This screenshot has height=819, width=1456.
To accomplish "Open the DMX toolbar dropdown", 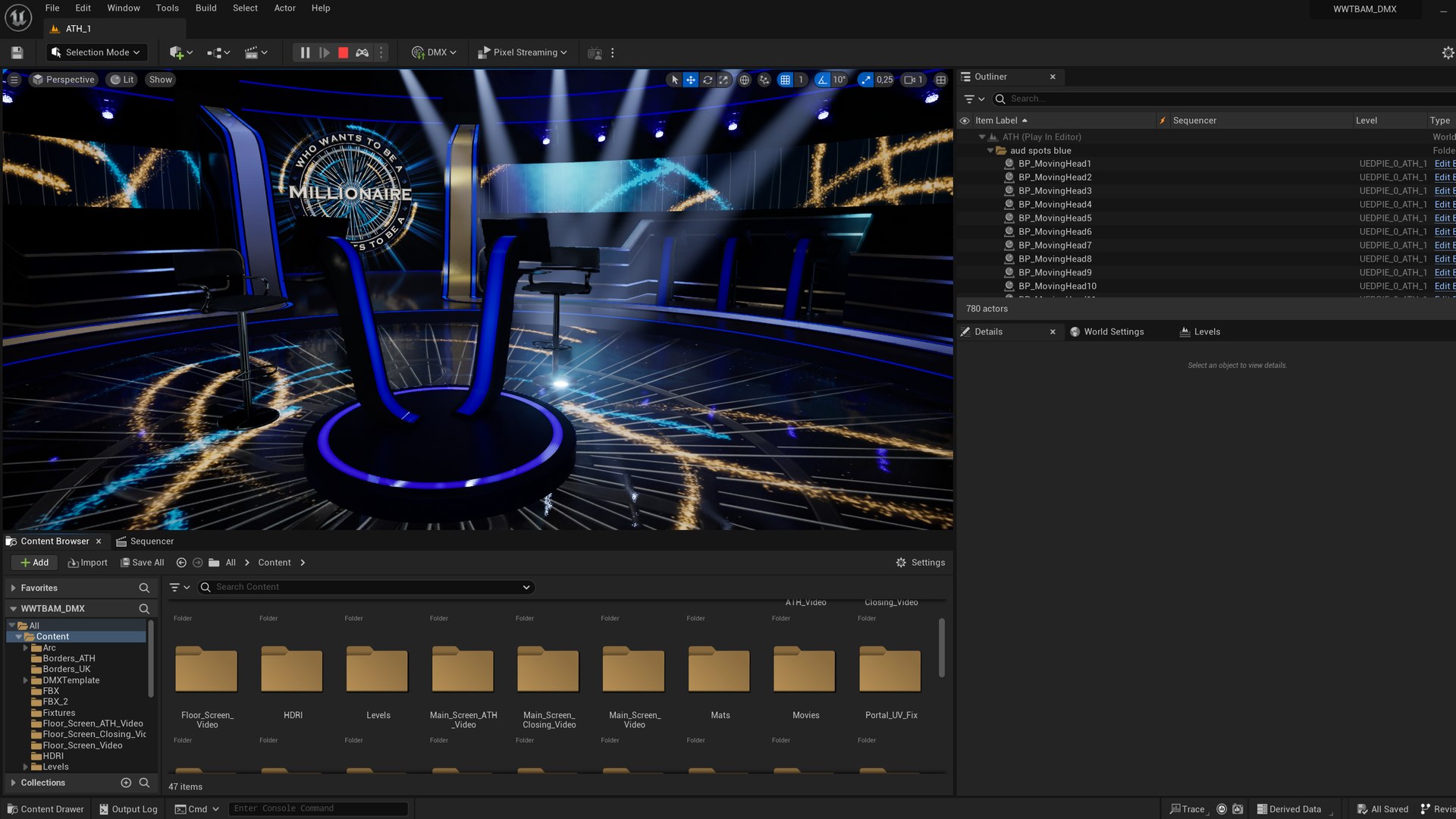I will tap(434, 52).
